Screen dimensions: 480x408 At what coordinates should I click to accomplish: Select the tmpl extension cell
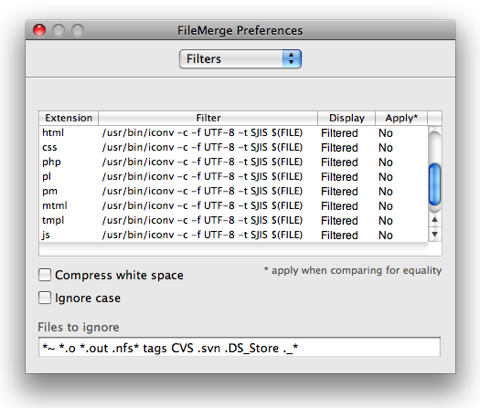53,220
